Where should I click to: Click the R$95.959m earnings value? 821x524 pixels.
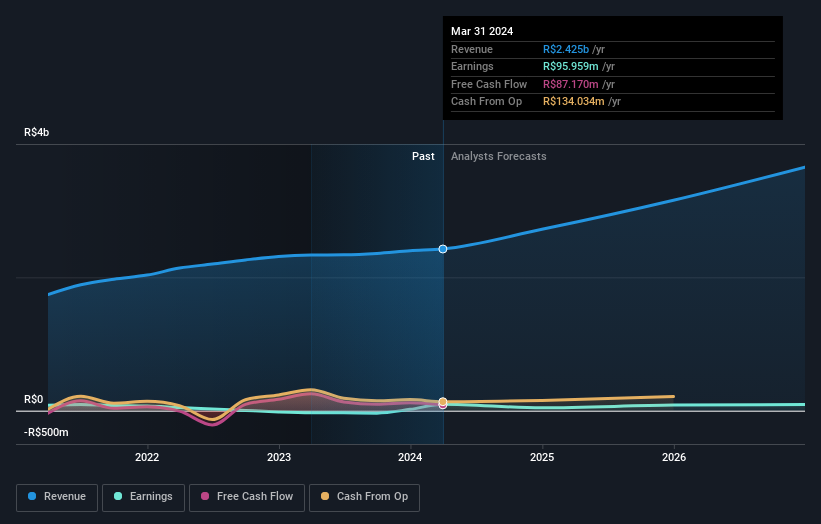(x=570, y=66)
